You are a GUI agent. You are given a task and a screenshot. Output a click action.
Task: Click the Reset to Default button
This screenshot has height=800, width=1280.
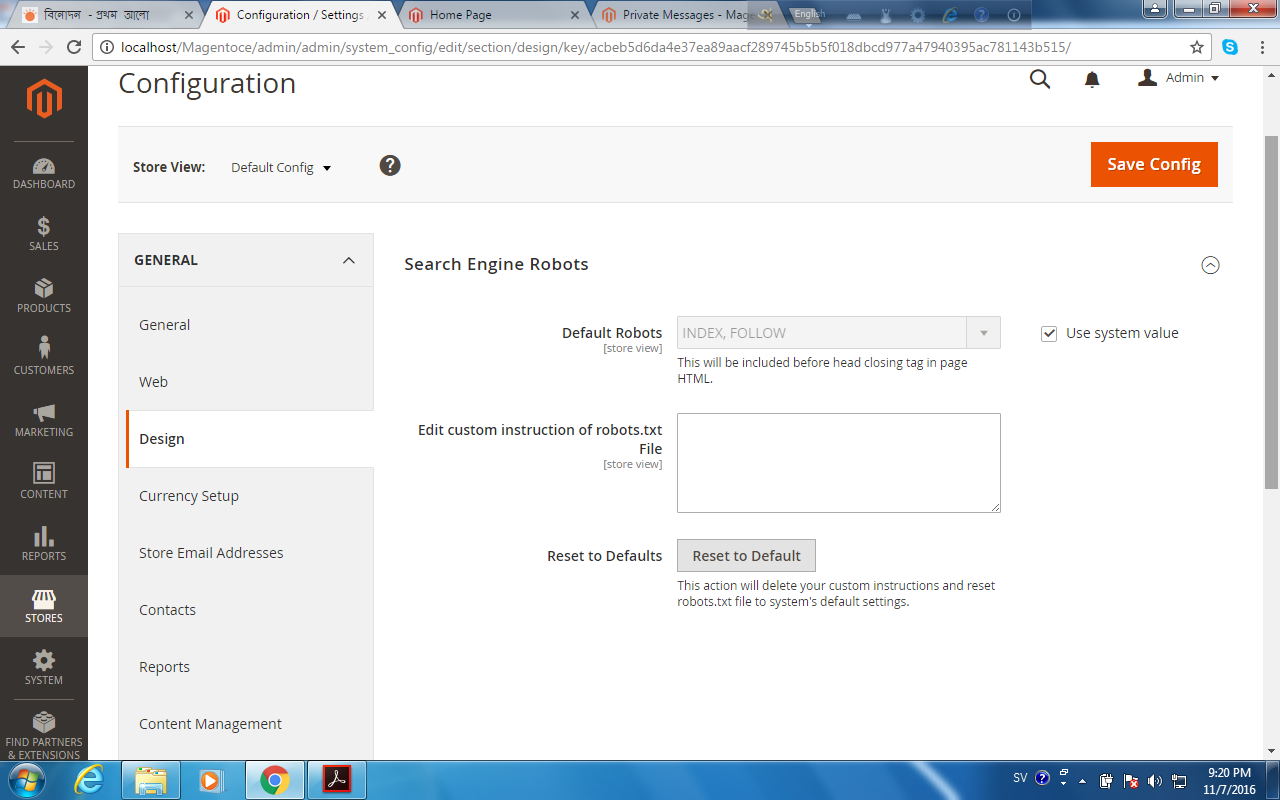746,555
